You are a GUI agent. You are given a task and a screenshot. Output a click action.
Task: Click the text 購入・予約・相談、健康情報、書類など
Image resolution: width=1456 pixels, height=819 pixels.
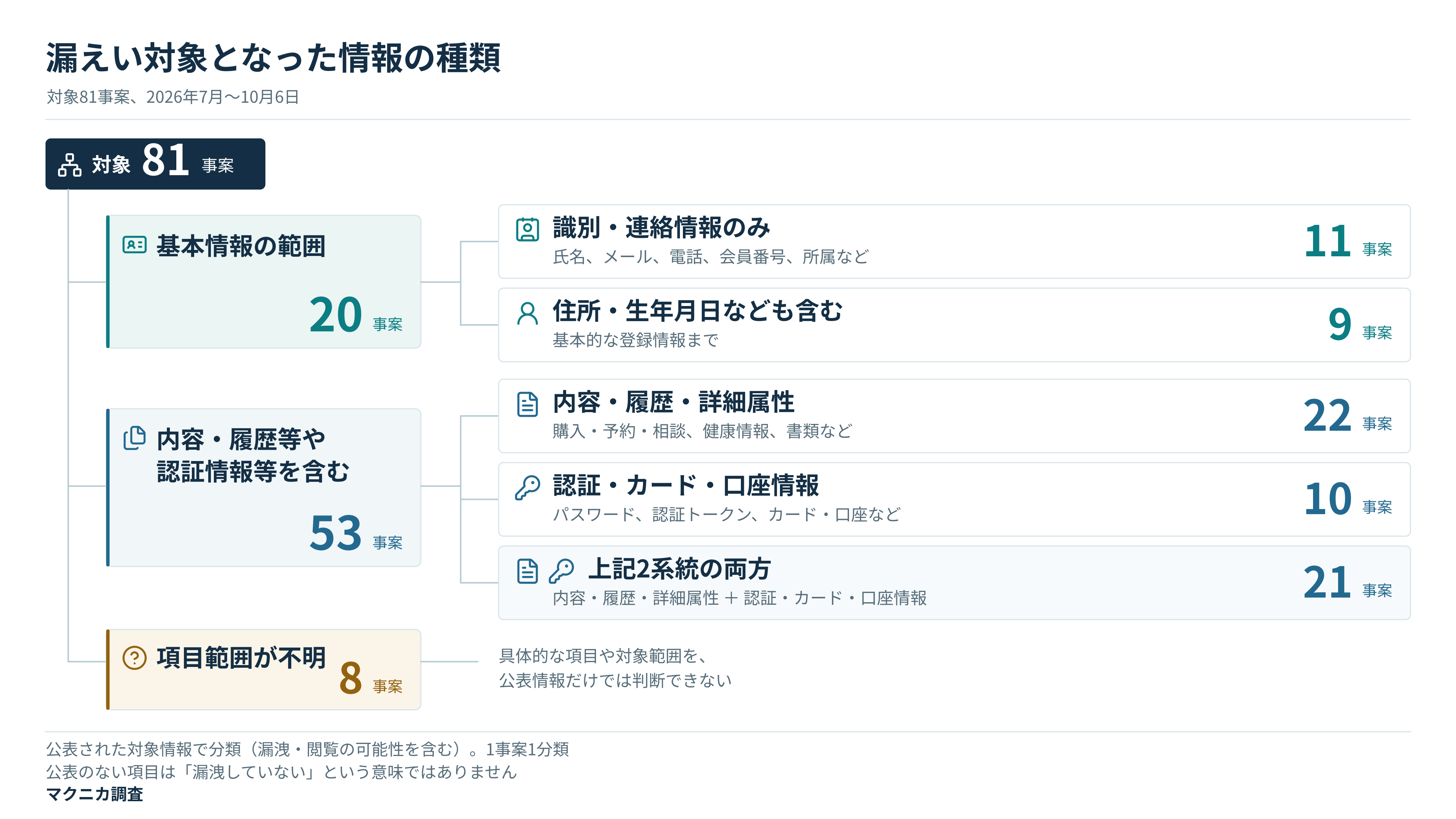[702, 432]
